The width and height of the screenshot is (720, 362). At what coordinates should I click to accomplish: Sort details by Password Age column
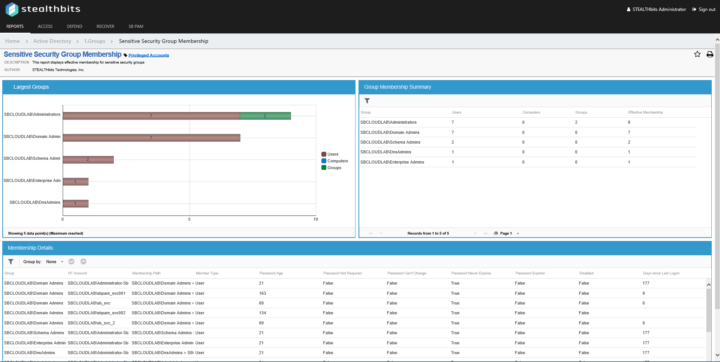tap(271, 273)
